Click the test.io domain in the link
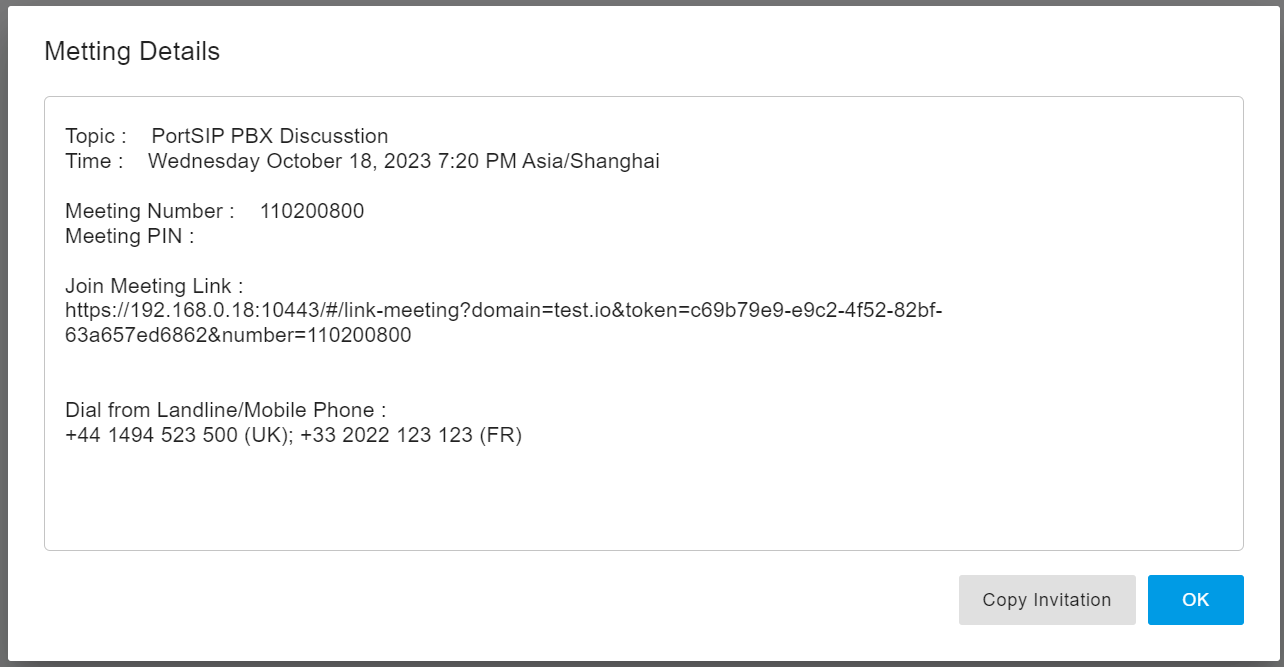Screen dimensions: 1284x667 [x=583, y=311]
